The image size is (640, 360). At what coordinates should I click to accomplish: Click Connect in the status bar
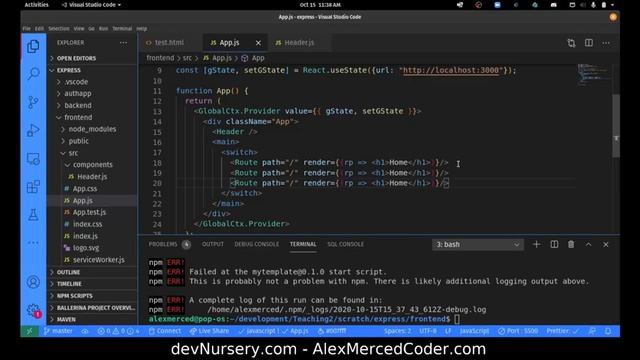coord(165,331)
